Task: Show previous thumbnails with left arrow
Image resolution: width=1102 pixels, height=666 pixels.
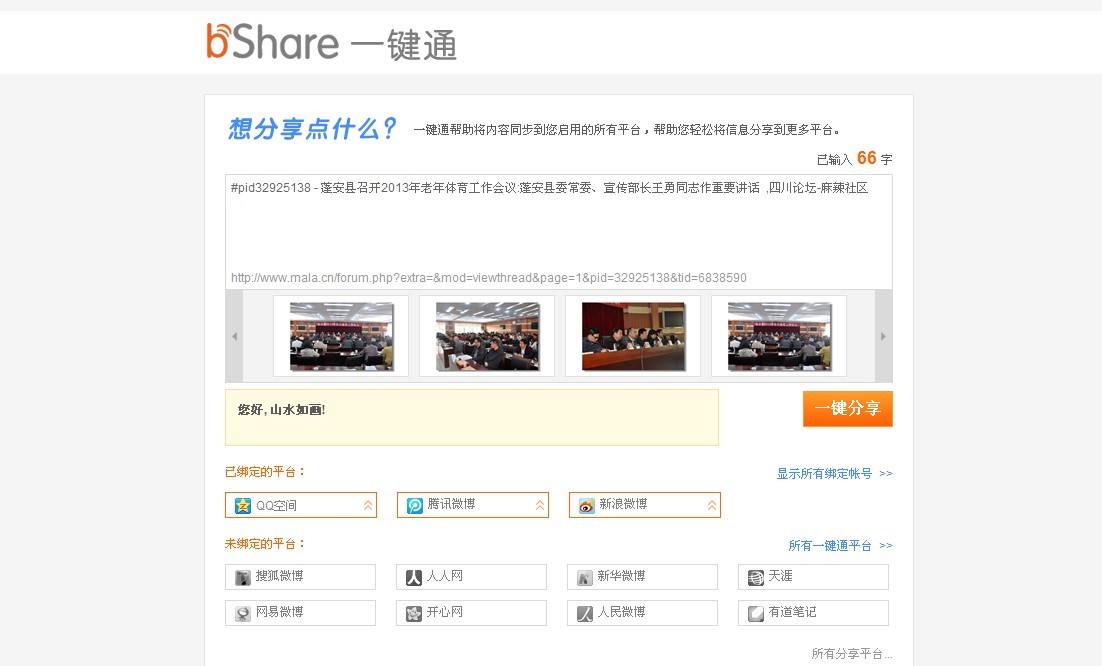Action: coord(234,337)
